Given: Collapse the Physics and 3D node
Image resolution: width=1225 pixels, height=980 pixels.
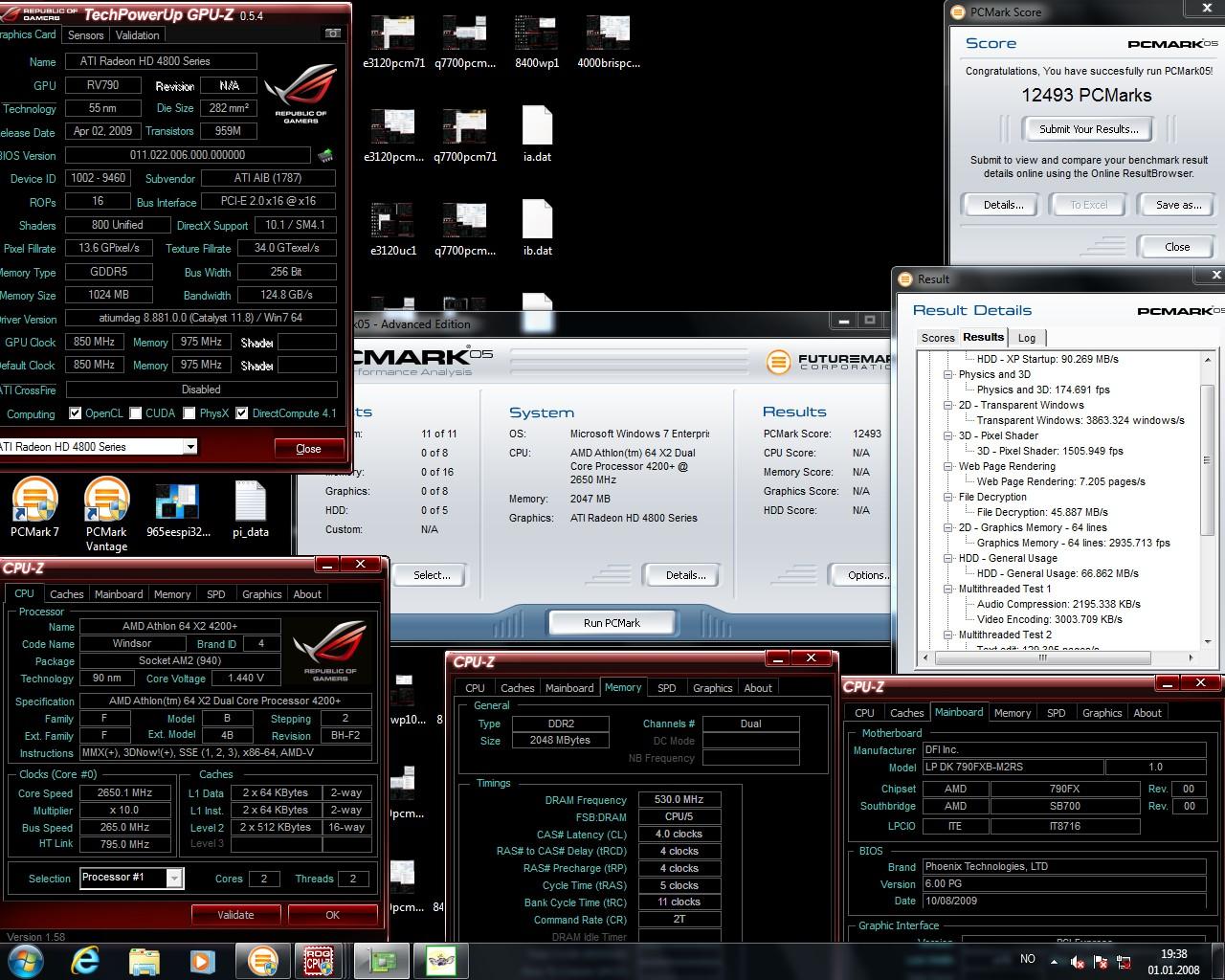Looking at the screenshot, I should pos(948,374).
